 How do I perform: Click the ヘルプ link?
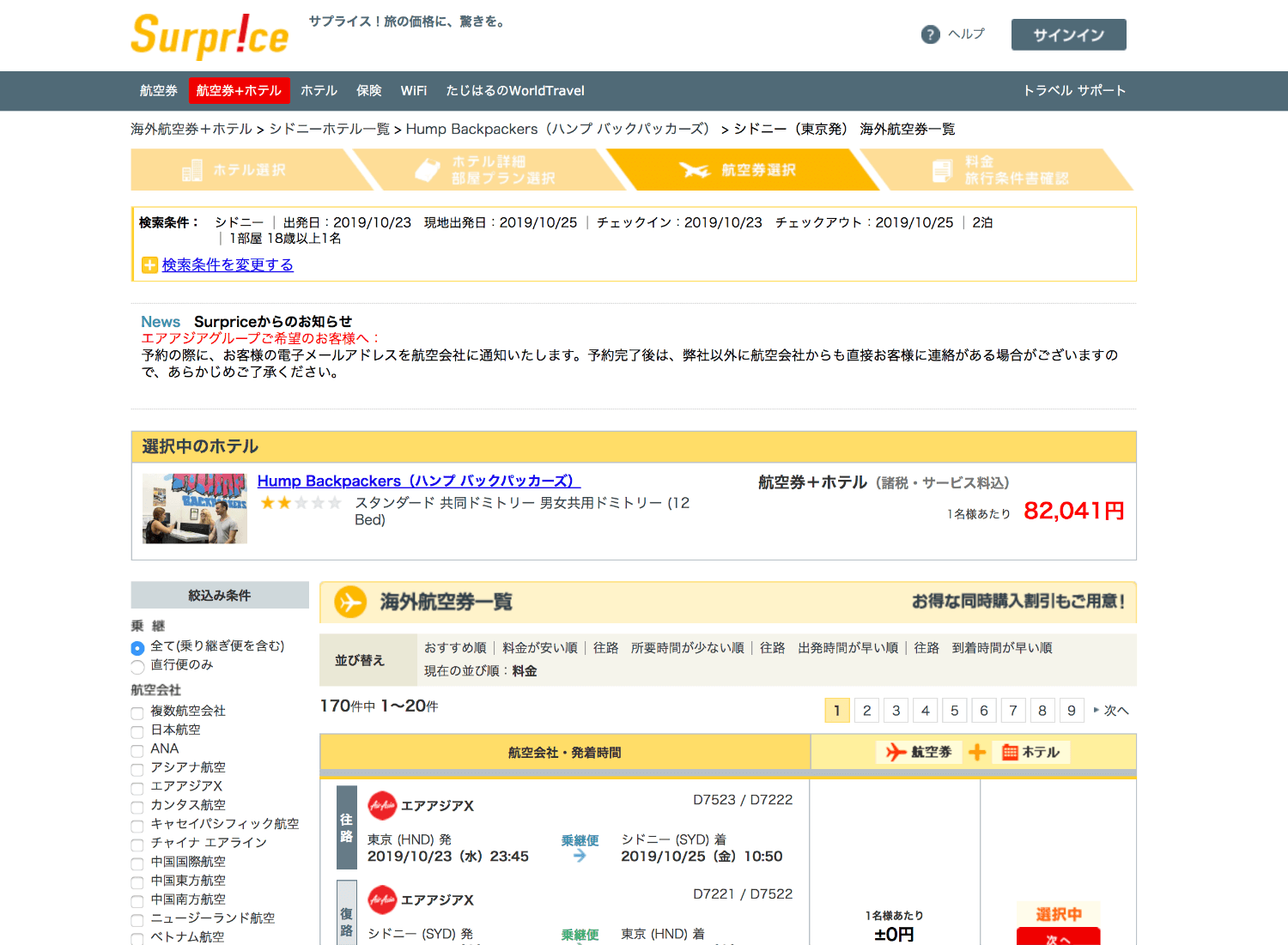[x=966, y=34]
